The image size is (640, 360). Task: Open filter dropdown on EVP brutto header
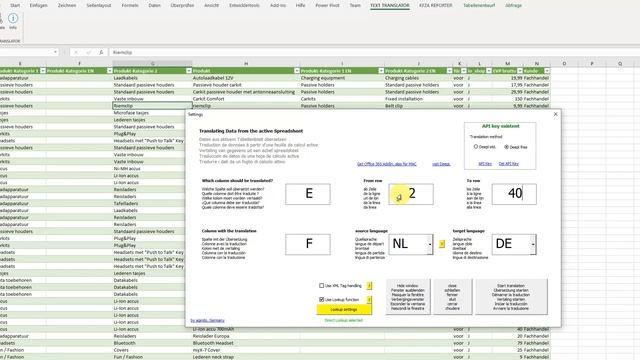520,71
